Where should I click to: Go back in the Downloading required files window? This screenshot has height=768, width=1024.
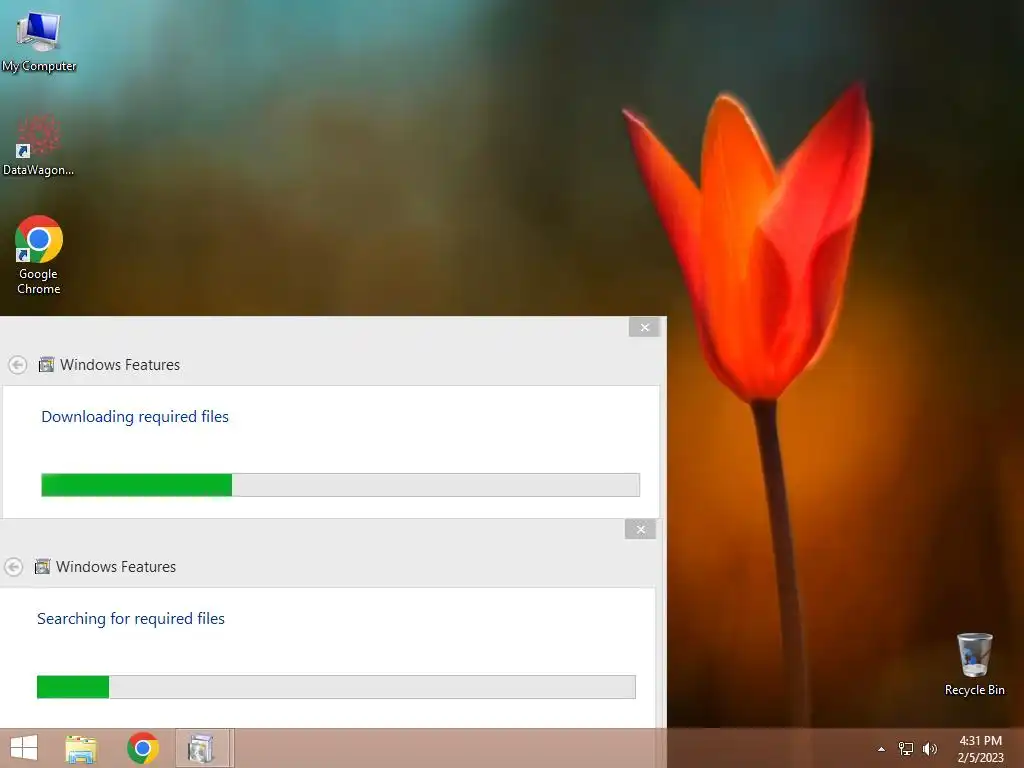(x=18, y=364)
